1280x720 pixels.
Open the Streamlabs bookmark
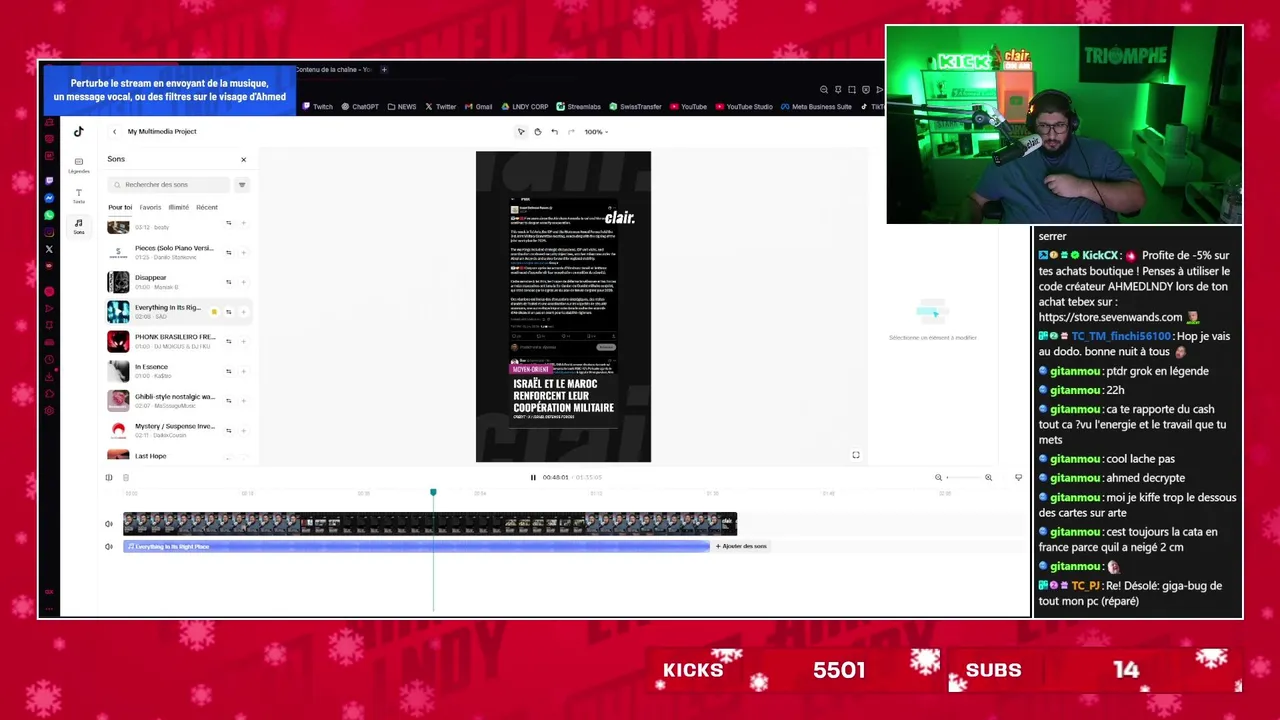pyautogui.click(x=579, y=107)
